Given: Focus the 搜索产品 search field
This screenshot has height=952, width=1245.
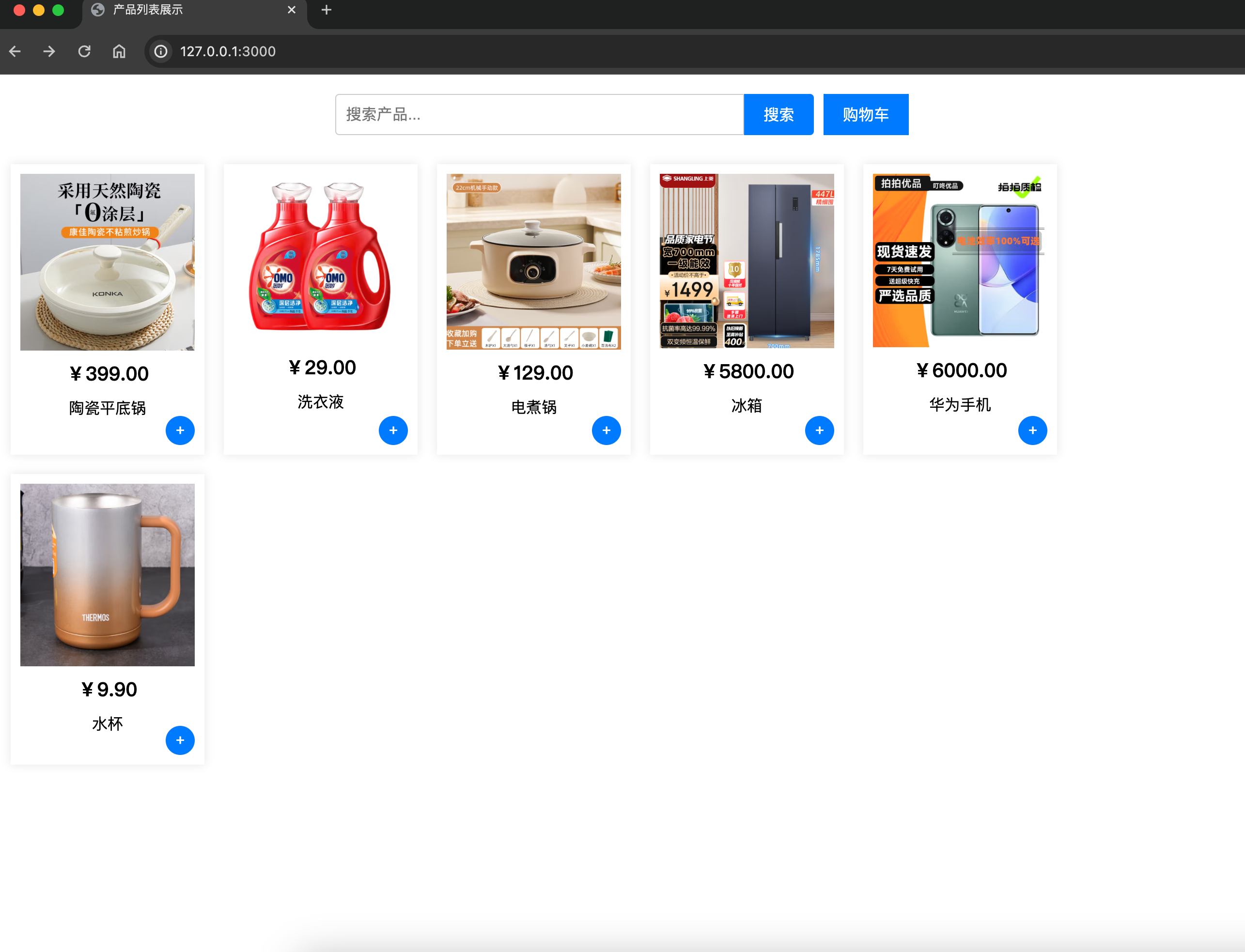Looking at the screenshot, I should [x=539, y=114].
